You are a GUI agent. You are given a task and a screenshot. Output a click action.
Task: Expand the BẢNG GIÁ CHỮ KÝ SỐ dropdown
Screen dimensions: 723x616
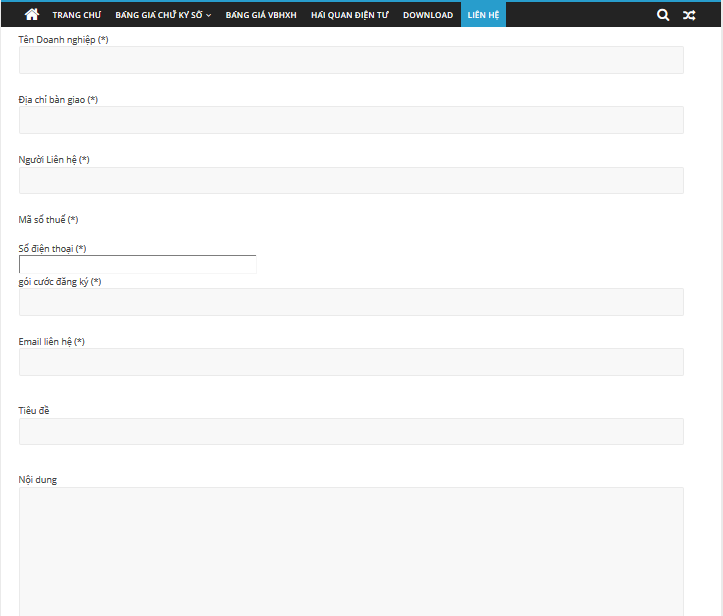[x=163, y=15]
